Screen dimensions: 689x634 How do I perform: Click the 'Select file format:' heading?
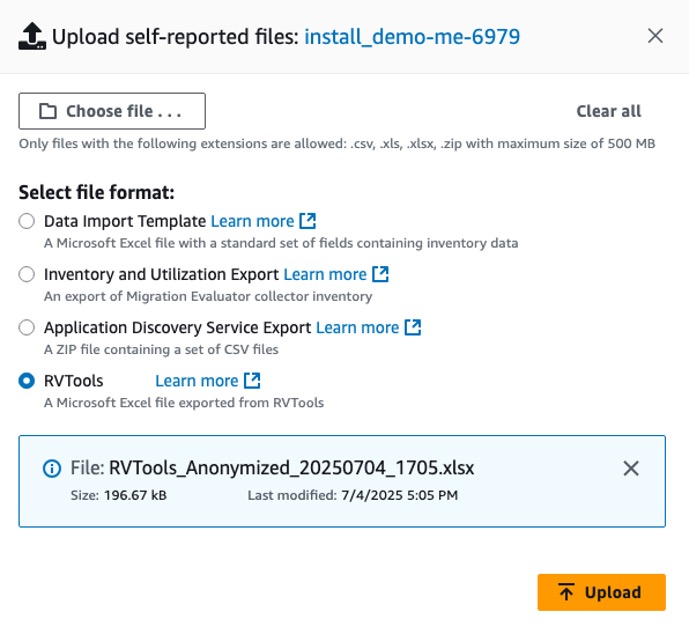tap(97, 192)
